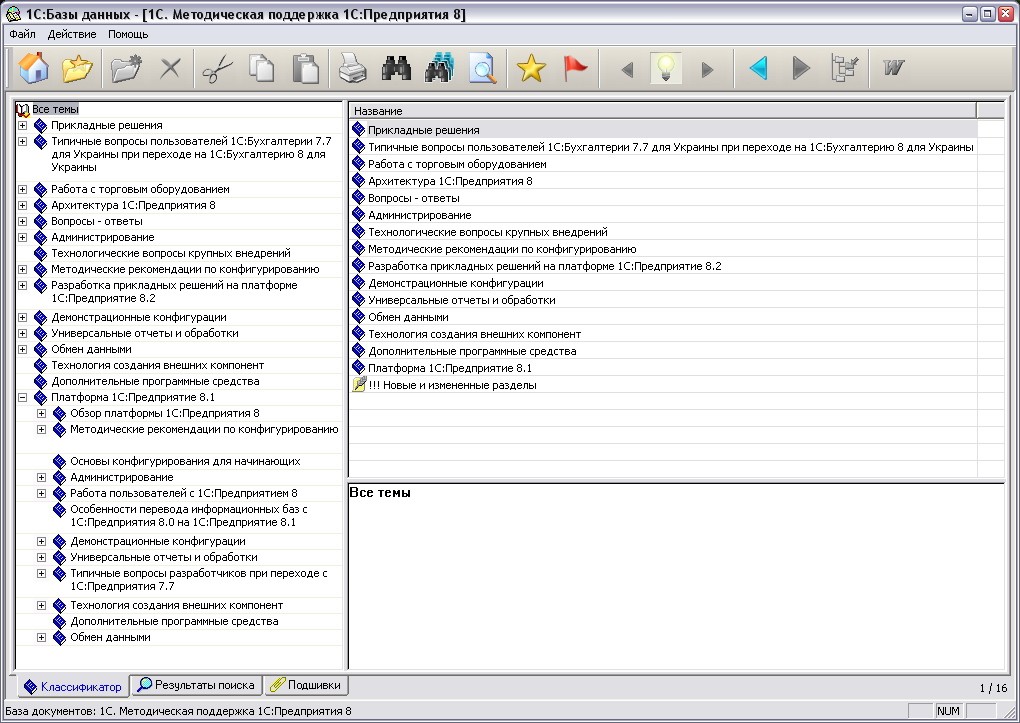Go back with the blue left arrow

[758, 68]
